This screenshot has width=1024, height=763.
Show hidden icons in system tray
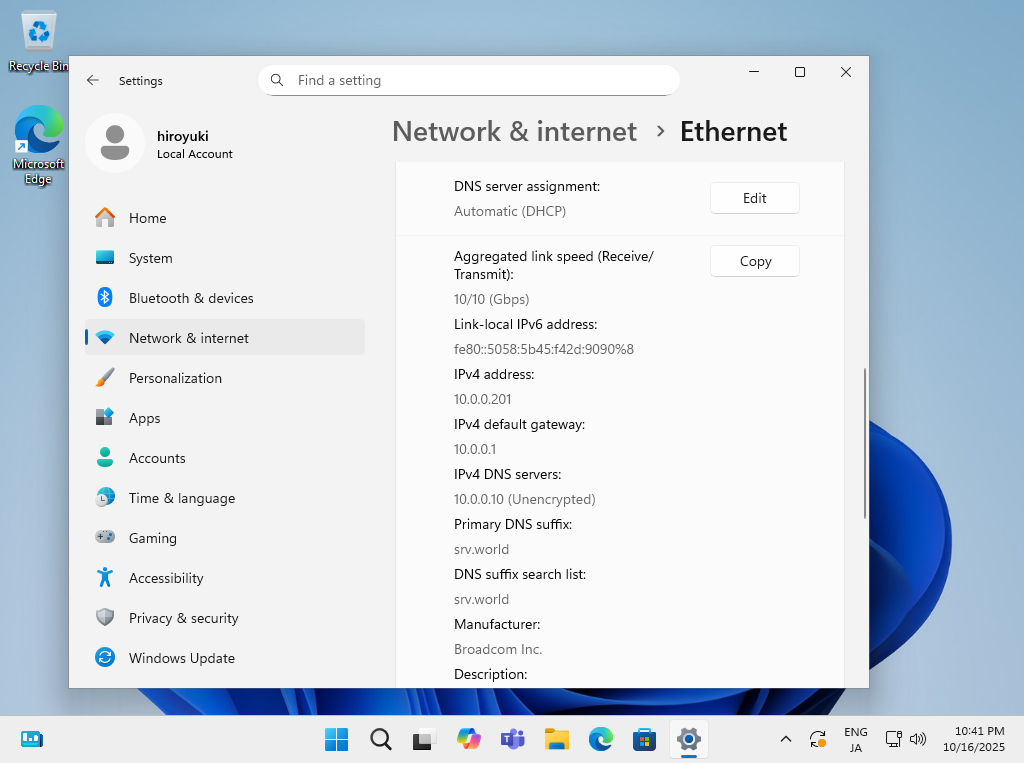[x=786, y=740]
